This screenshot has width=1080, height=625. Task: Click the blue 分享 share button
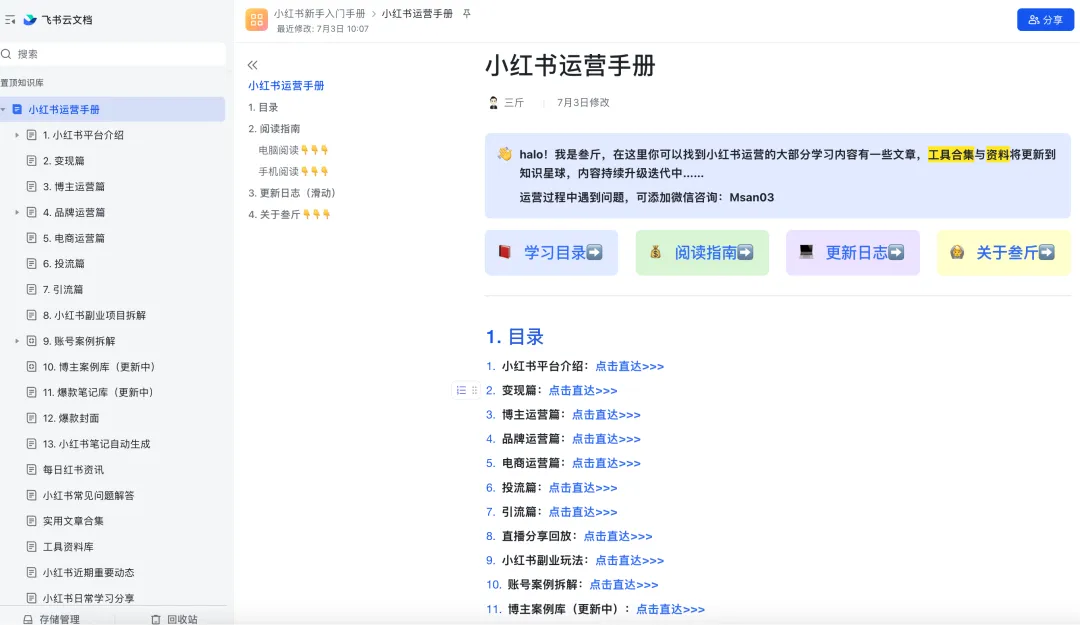tap(1045, 20)
